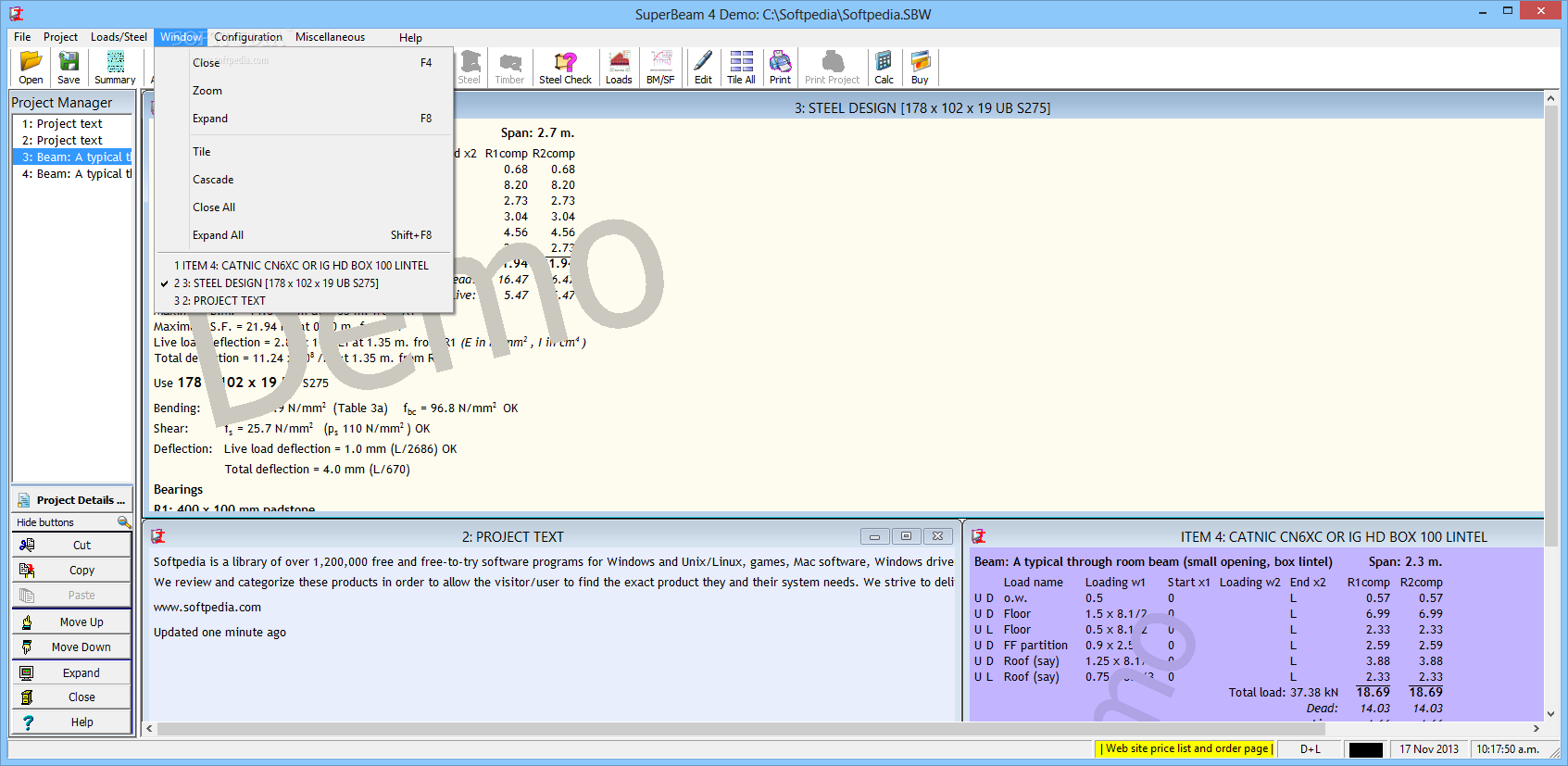Choose Close All in the Window menu

click(304, 207)
